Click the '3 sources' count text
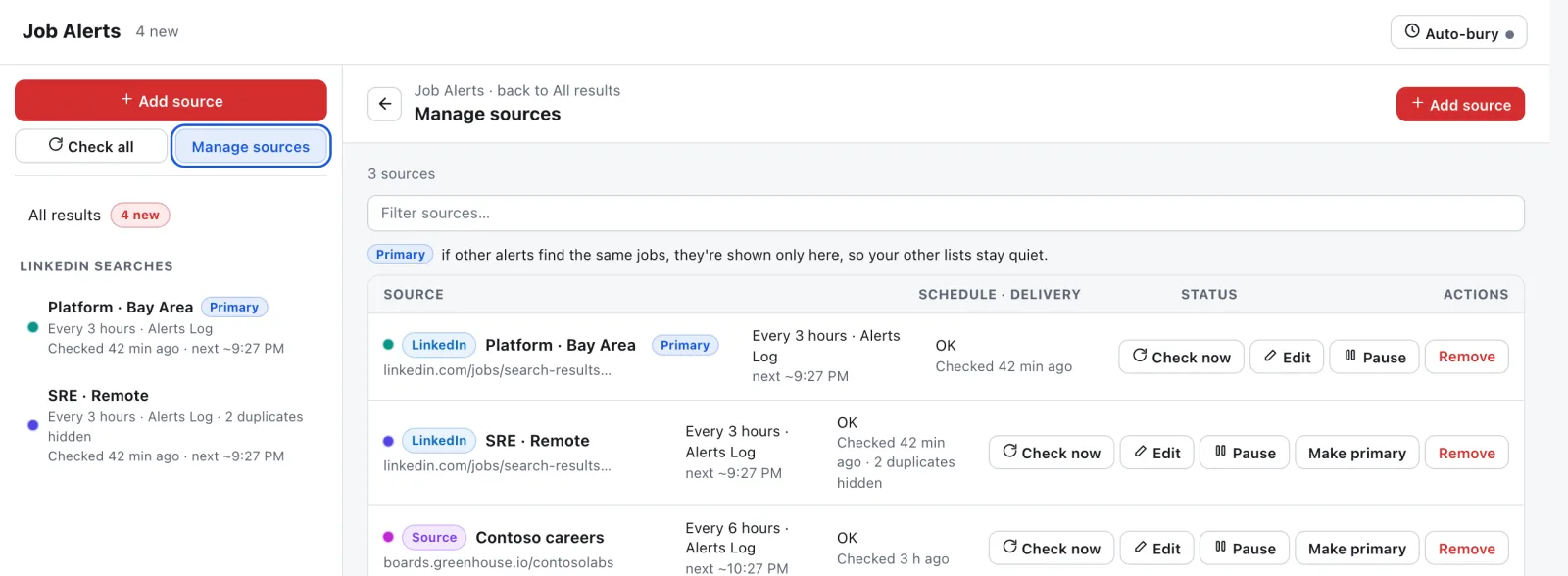1568x576 pixels. pos(402,173)
